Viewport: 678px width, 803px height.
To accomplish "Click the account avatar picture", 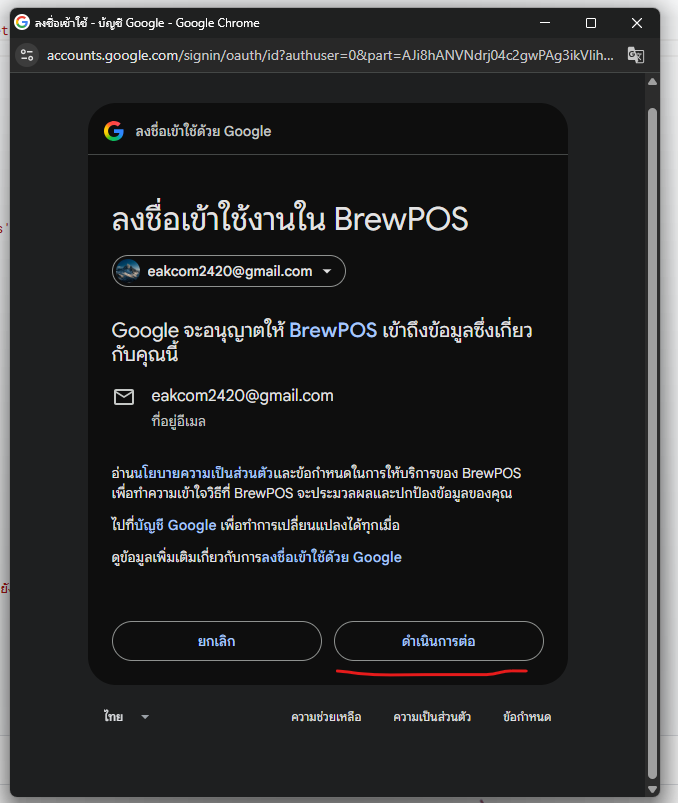I will [x=128, y=271].
